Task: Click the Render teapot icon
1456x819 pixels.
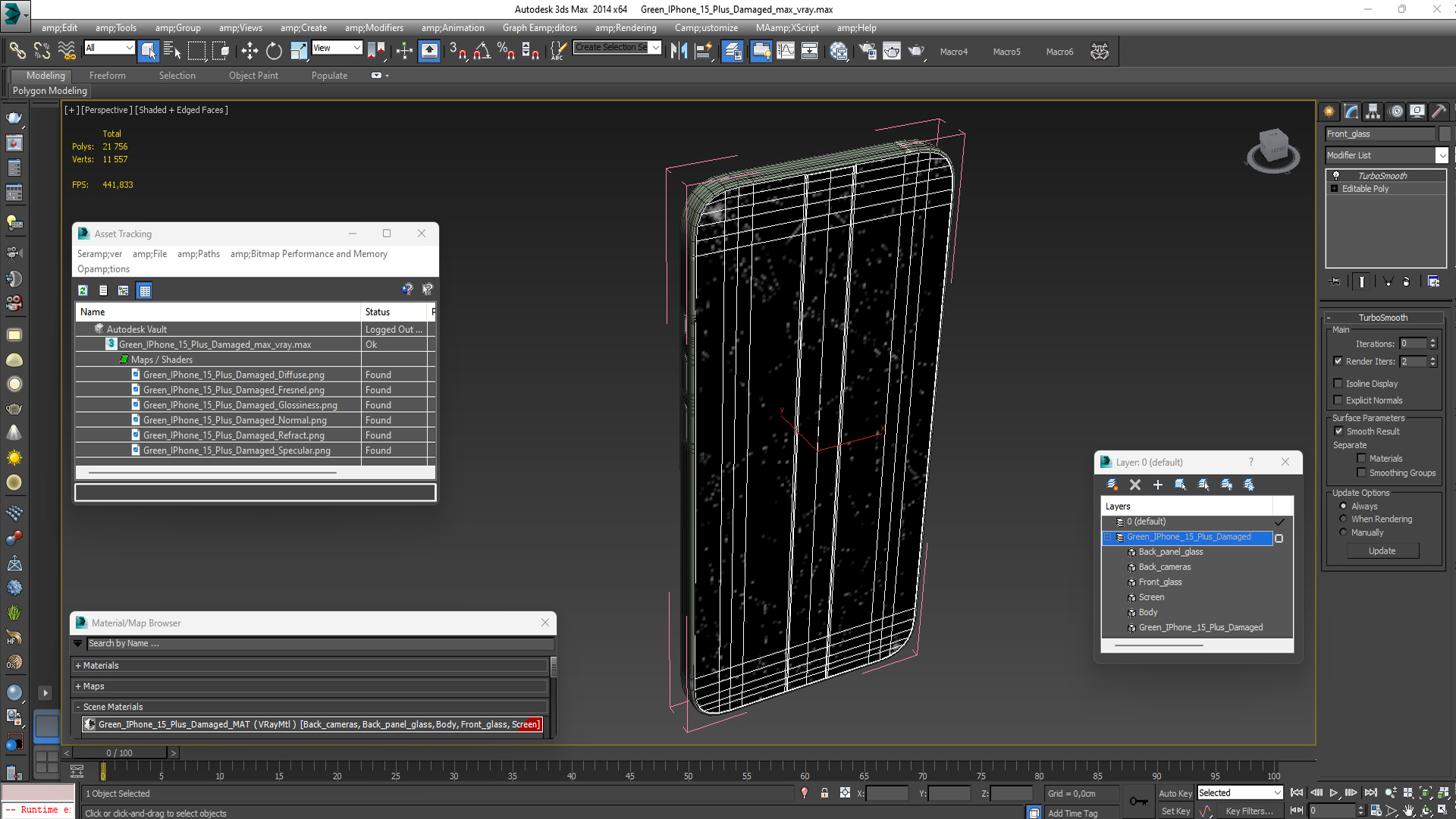Action: click(x=916, y=51)
